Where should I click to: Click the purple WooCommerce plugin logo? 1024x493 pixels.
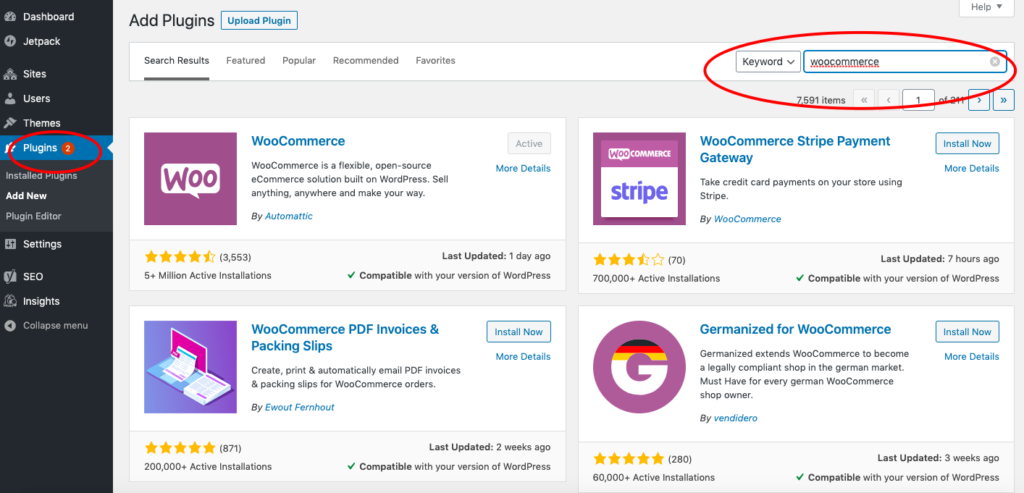190,179
